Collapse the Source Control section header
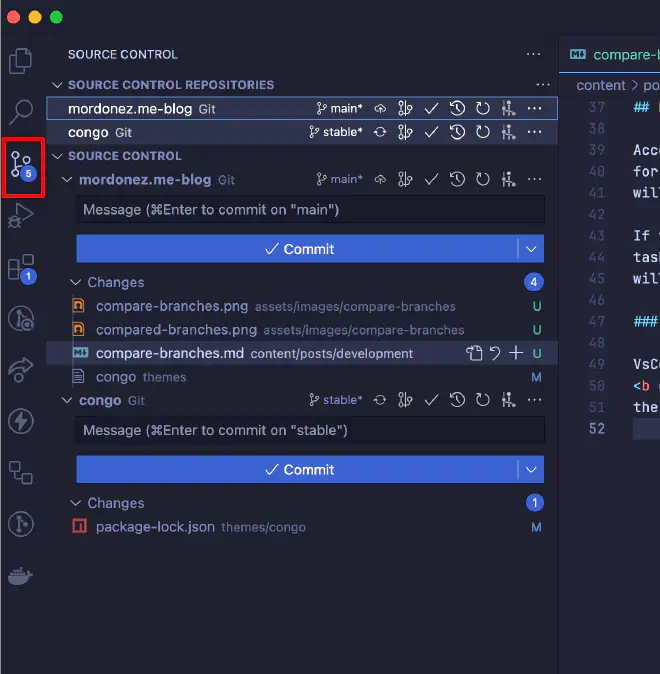 [57, 156]
